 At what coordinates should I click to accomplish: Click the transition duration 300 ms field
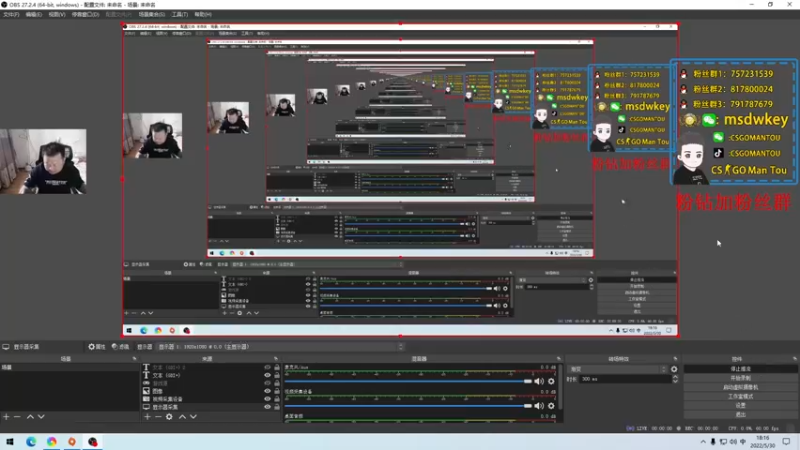pyautogui.click(x=626, y=379)
